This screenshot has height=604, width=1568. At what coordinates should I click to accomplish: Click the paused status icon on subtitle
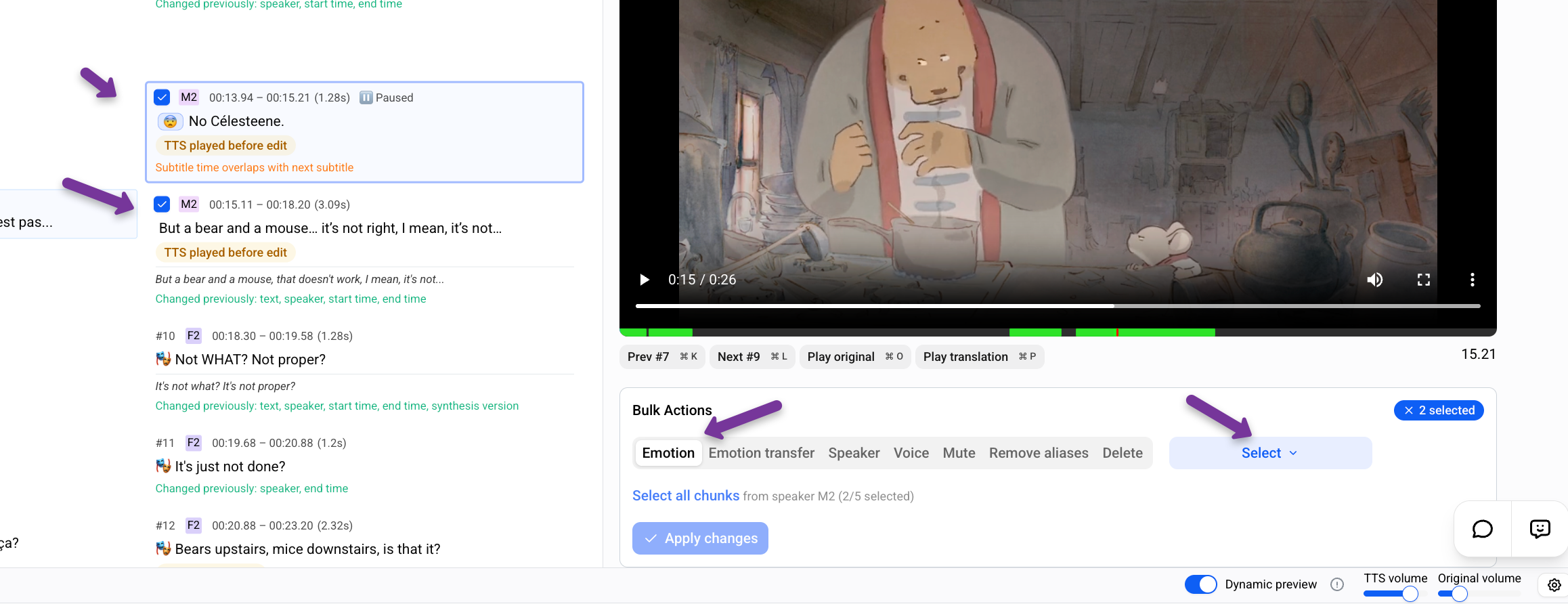point(366,98)
